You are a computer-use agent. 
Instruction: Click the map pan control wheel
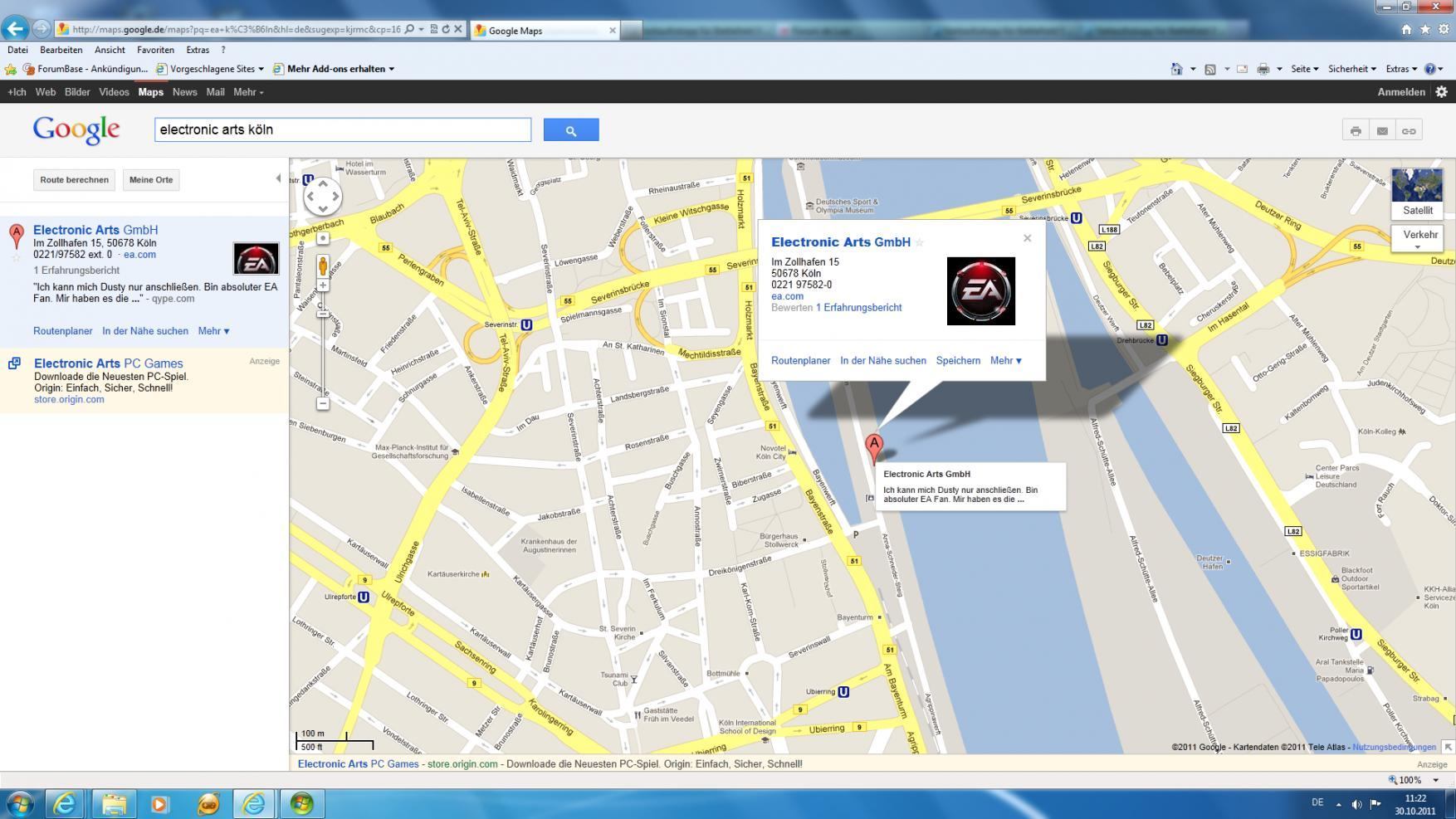click(323, 197)
